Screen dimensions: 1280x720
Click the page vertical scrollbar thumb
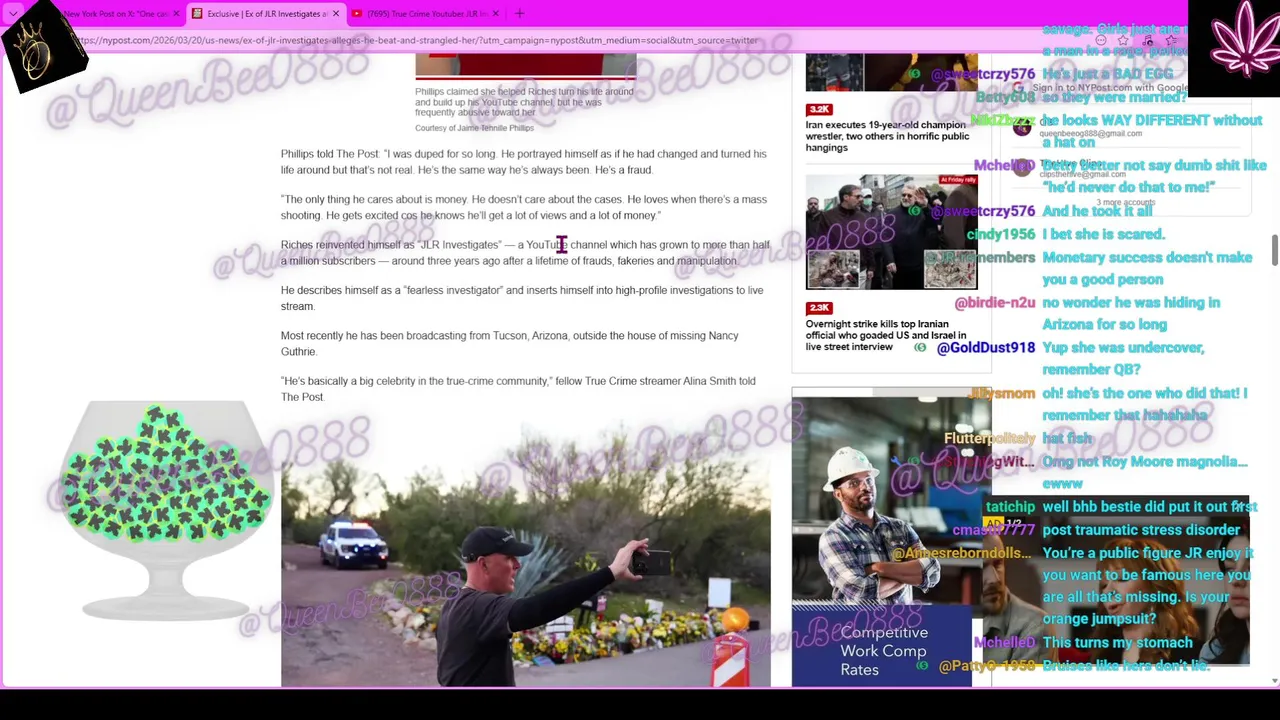pyautogui.click(x=1274, y=251)
